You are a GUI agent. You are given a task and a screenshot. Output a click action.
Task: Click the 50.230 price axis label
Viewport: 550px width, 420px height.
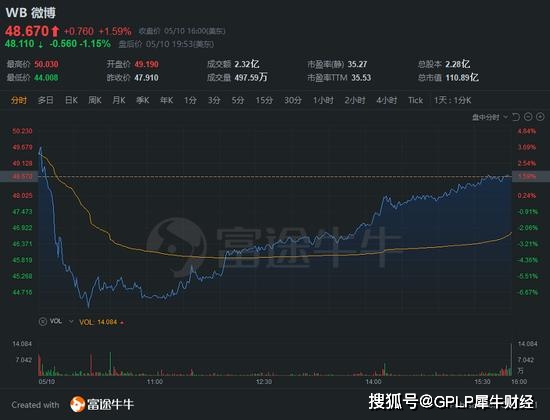[x=22, y=131]
